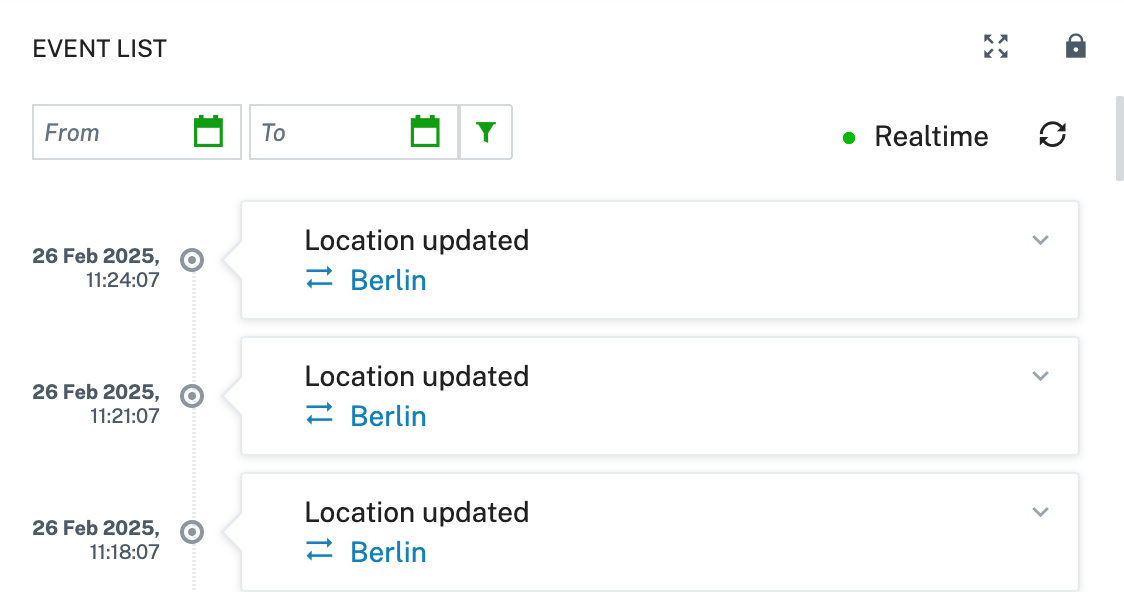The width and height of the screenshot is (1124, 592).
Task: Click the reload events refresh icon
Action: [1052, 135]
